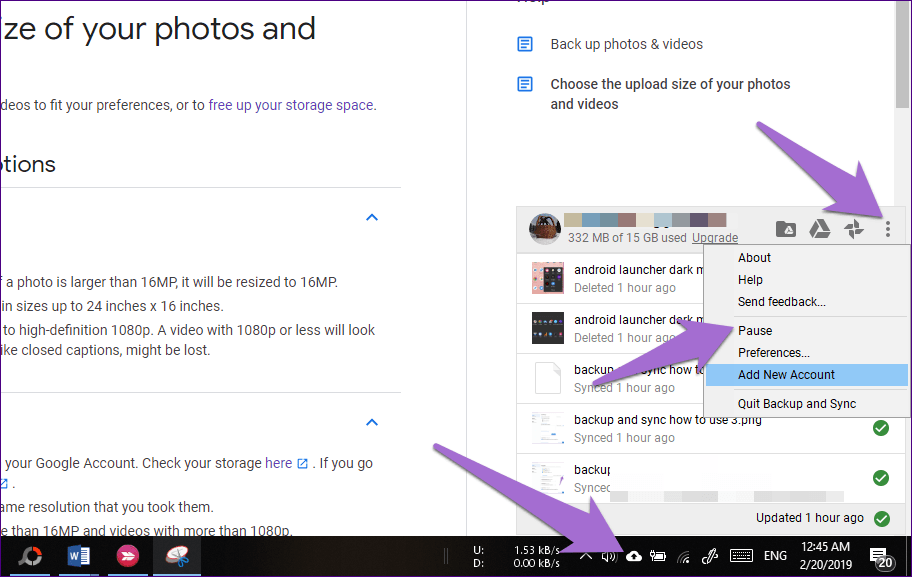Open the three-dot settings menu in Backup and Sync
Viewport: 912px width, 577px height.
[x=888, y=229]
